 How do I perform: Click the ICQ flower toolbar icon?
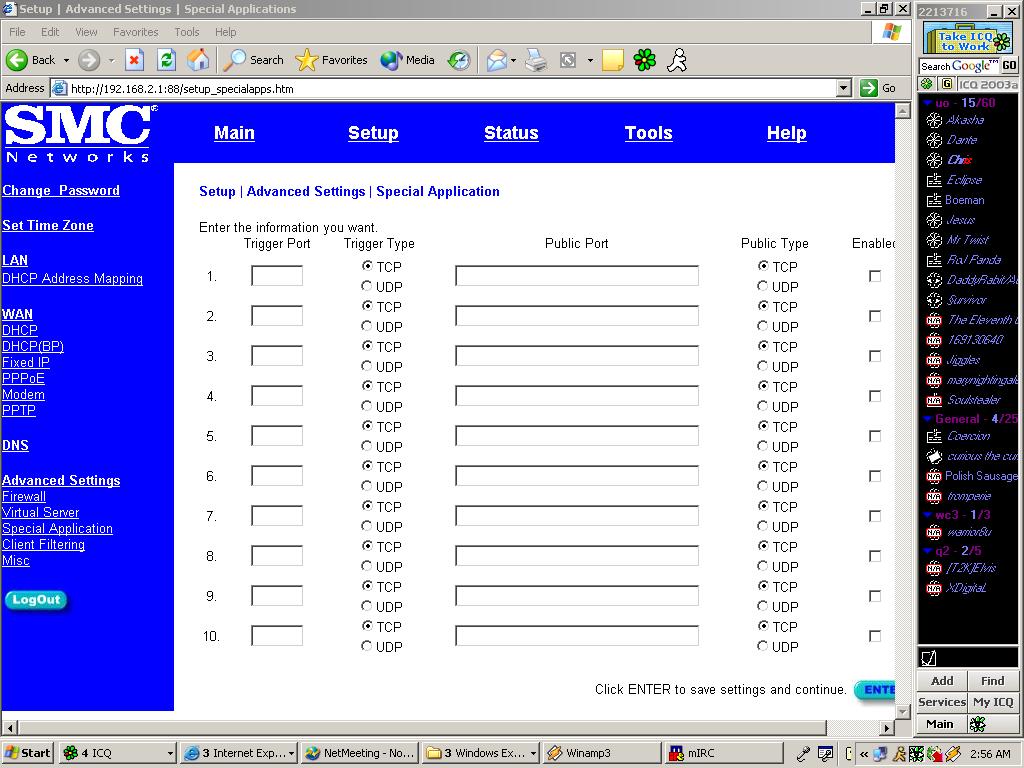[645, 60]
